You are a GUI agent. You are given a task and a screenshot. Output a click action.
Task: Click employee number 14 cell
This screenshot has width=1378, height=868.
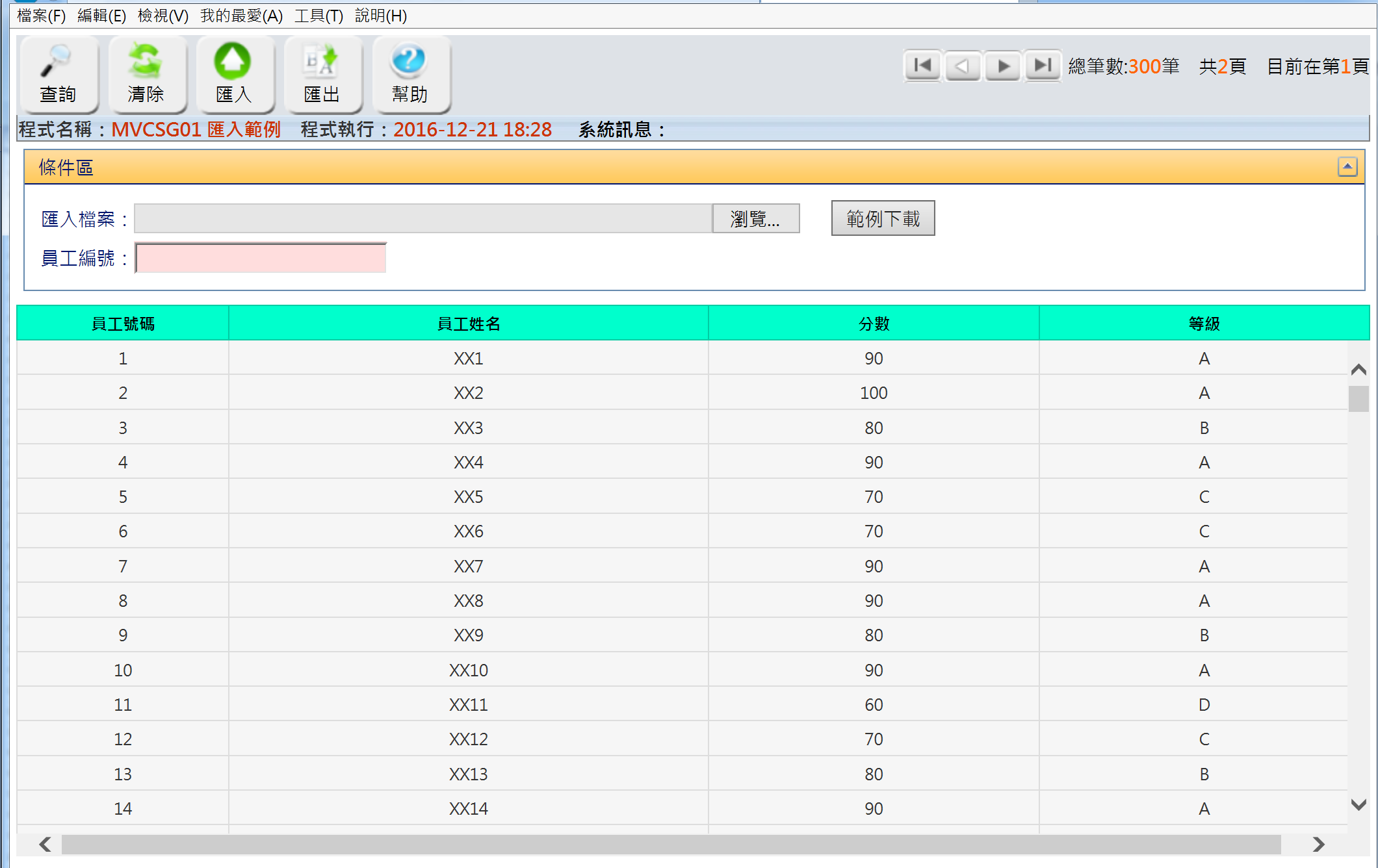click(123, 808)
